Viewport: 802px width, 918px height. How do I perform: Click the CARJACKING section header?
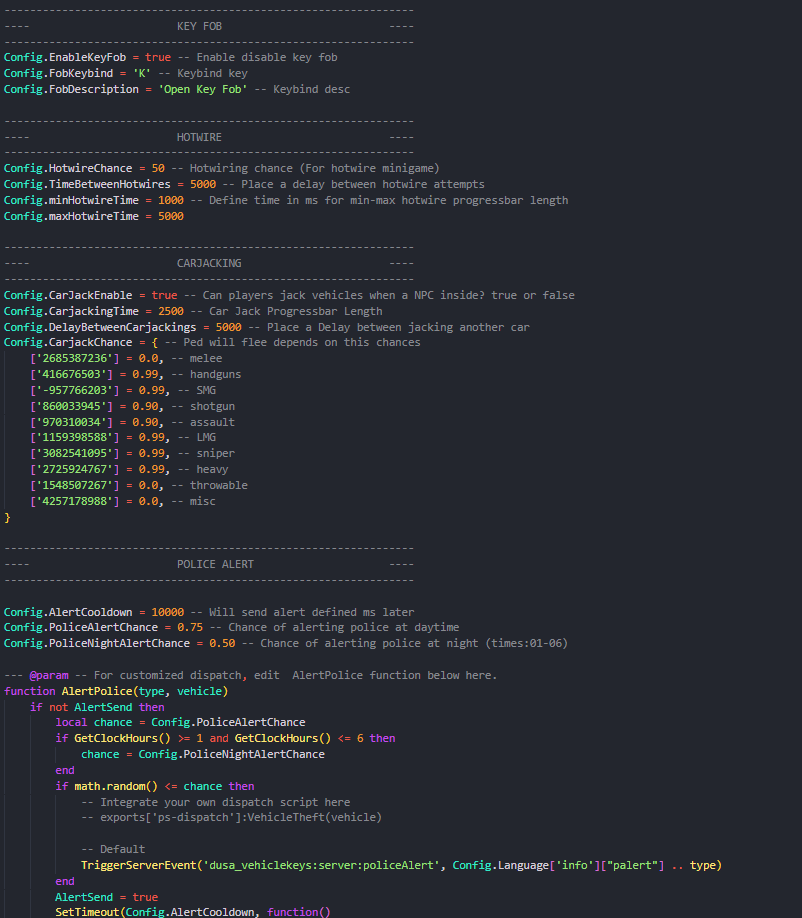click(x=209, y=263)
